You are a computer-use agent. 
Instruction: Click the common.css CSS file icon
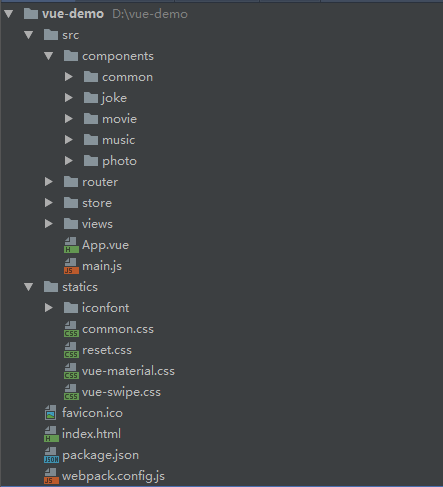point(71,329)
